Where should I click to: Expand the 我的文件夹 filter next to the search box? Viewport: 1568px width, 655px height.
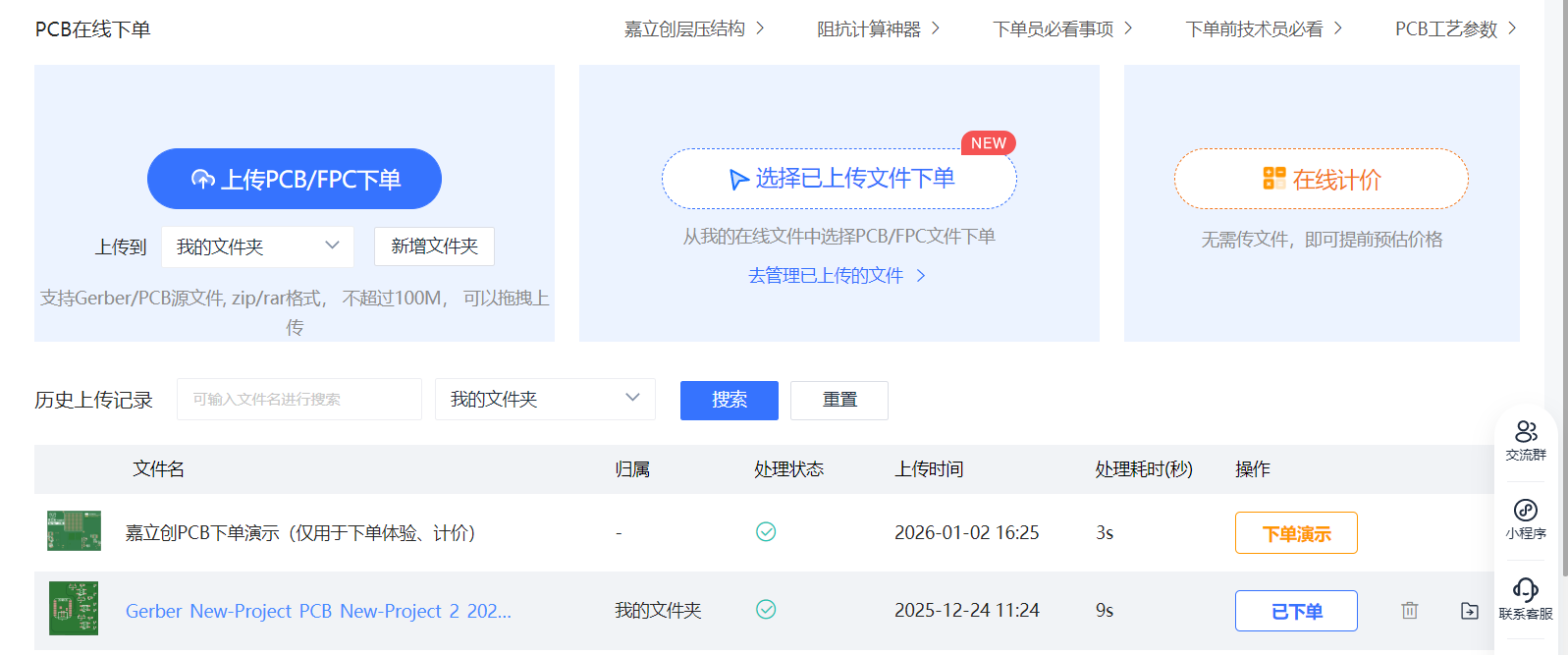pyautogui.click(x=545, y=399)
